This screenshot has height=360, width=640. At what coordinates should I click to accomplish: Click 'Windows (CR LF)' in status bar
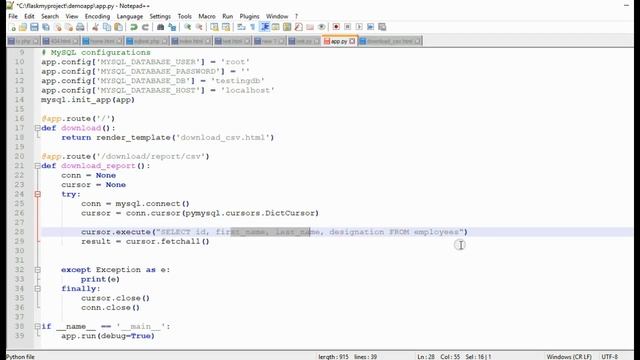click(x=569, y=356)
